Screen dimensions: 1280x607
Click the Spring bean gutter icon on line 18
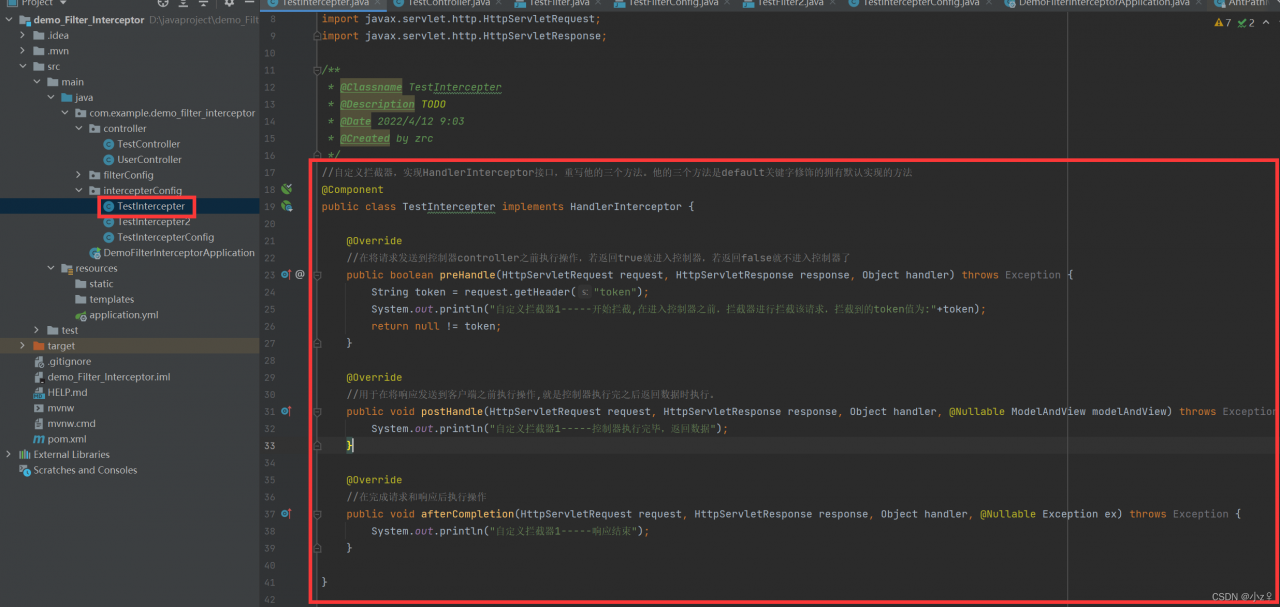pyautogui.click(x=287, y=189)
